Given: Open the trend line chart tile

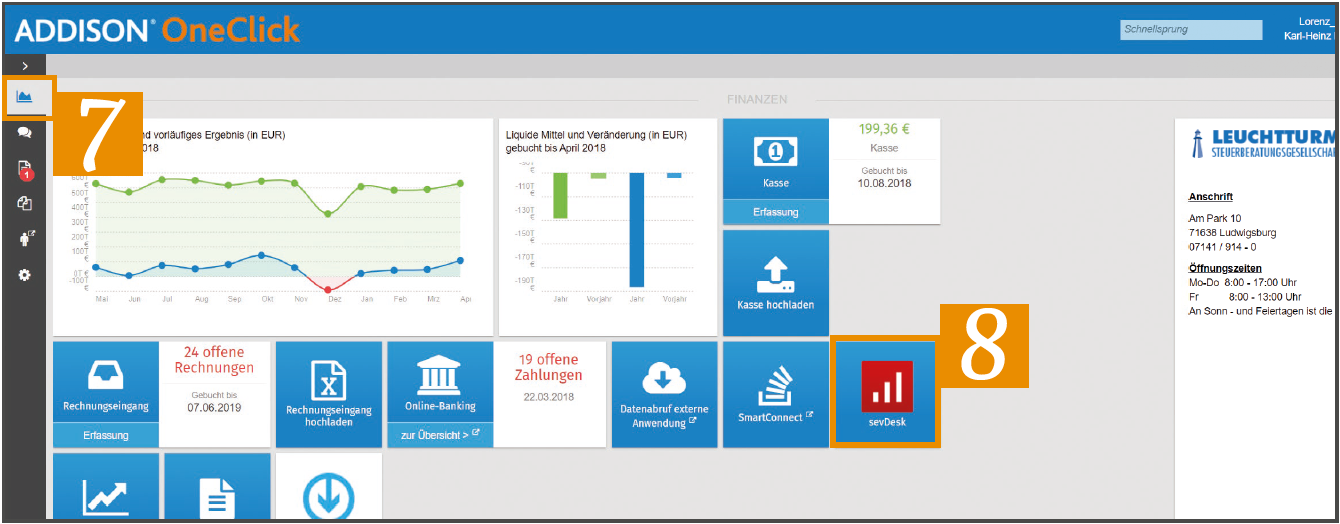Looking at the screenshot, I should coord(105,486).
